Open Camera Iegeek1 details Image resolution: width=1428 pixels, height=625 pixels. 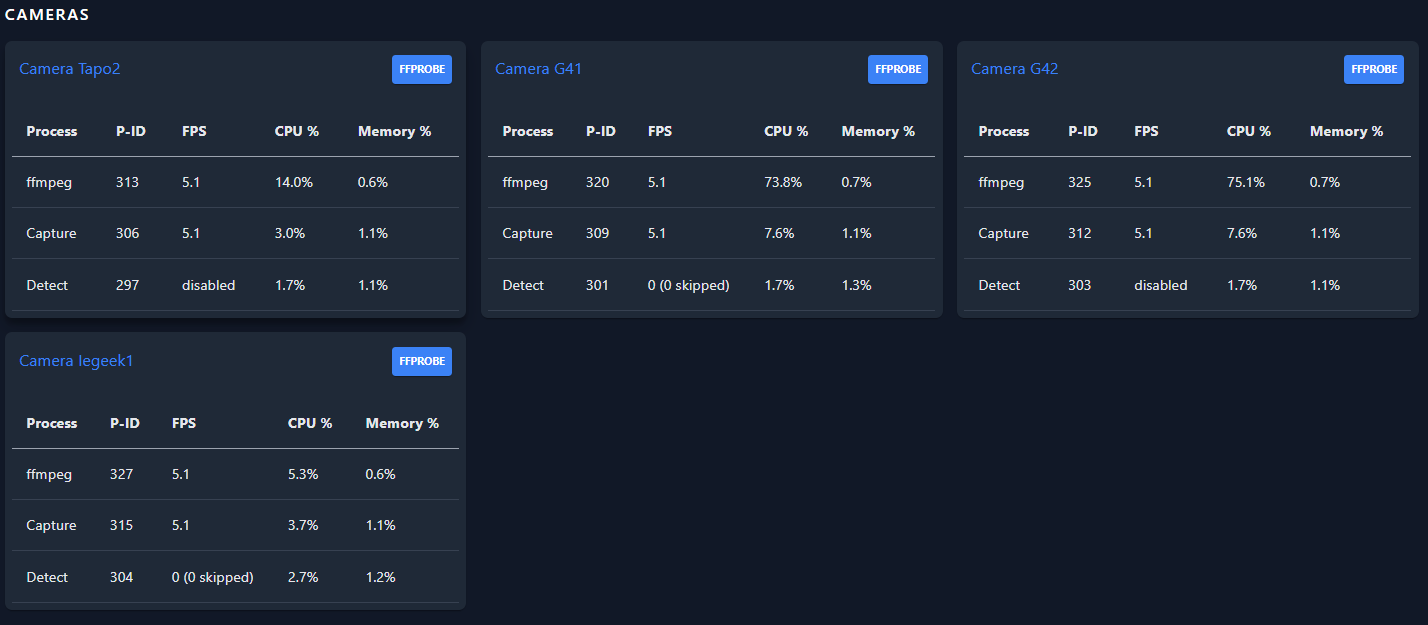77,361
